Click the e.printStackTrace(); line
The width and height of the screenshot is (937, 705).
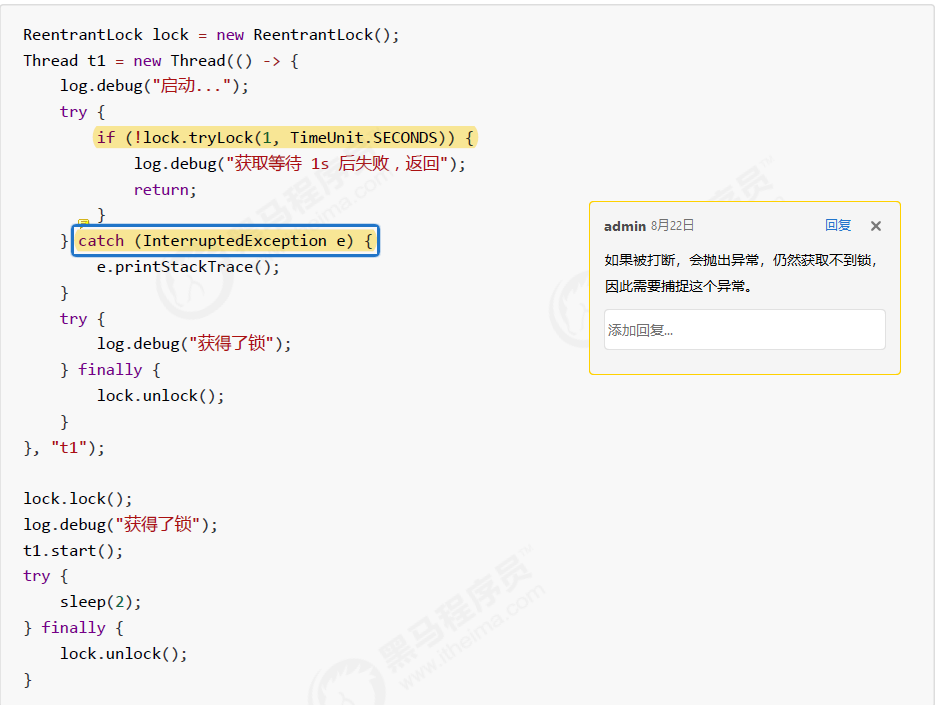pyautogui.click(x=188, y=267)
